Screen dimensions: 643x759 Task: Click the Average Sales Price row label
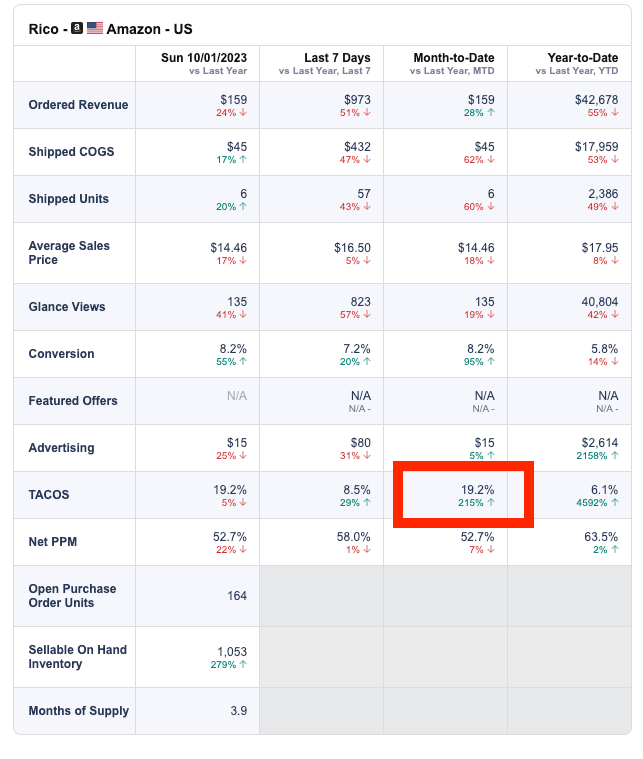coord(69,253)
